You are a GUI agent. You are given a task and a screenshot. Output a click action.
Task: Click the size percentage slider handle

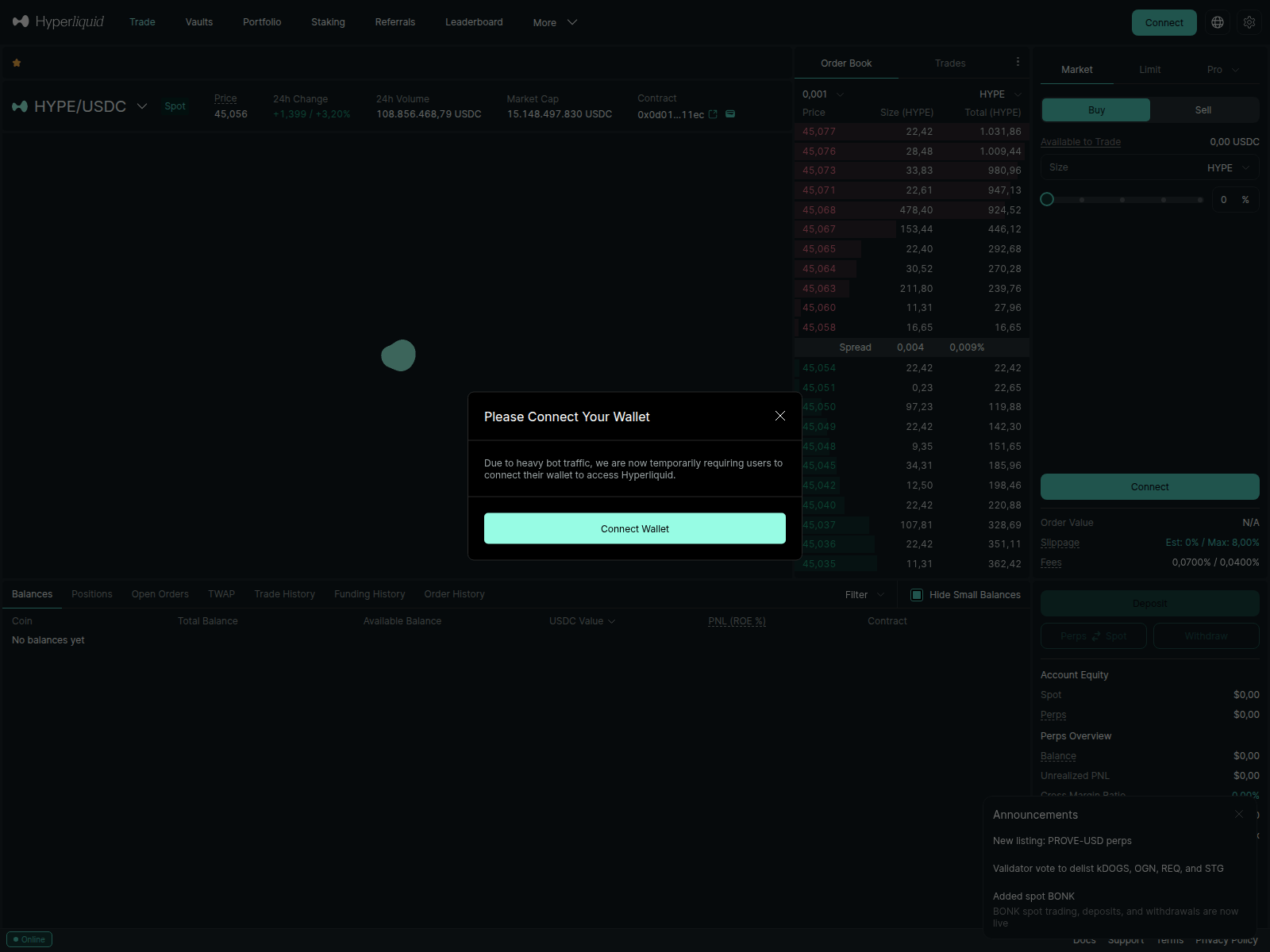pyautogui.click(x=1047, y=199)
